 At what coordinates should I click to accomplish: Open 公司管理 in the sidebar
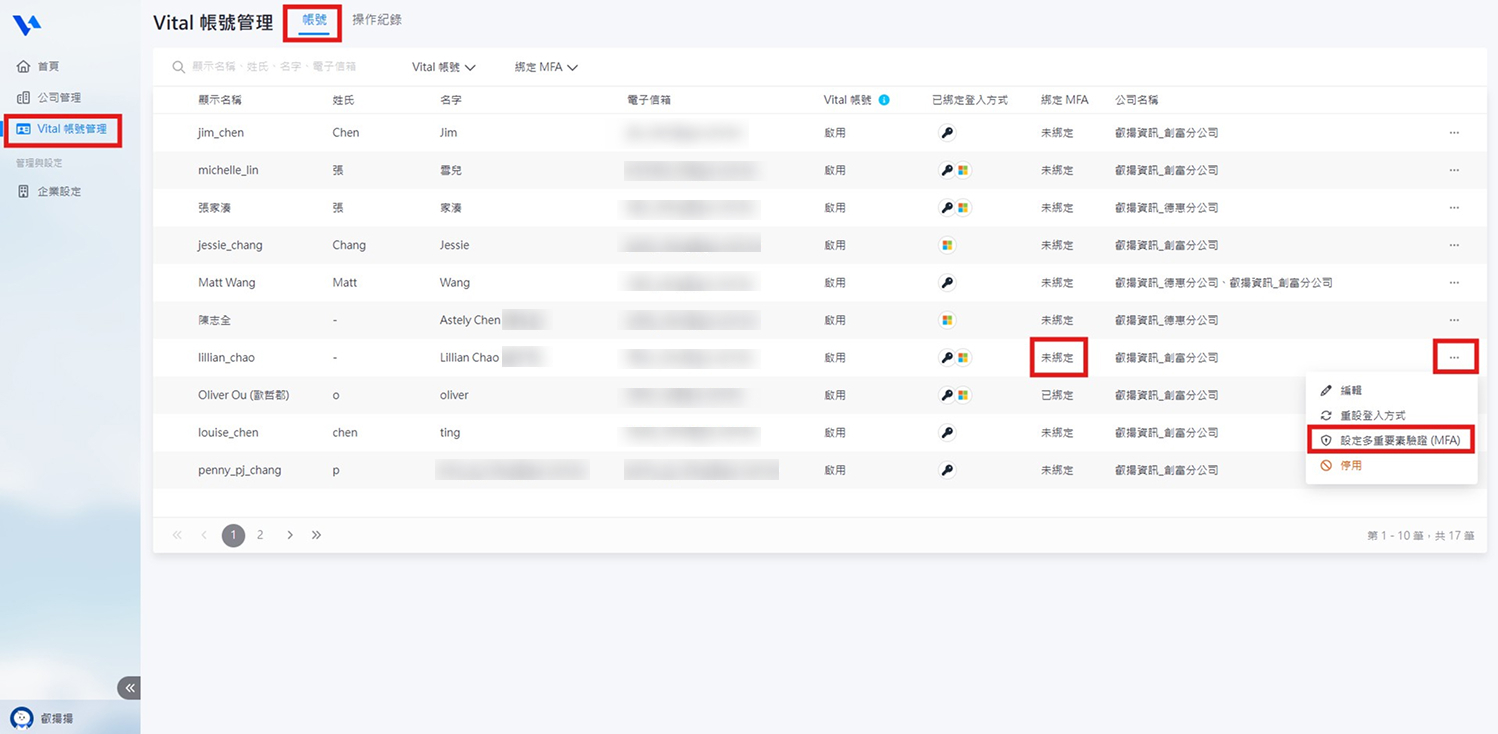(x=59, y=98)
